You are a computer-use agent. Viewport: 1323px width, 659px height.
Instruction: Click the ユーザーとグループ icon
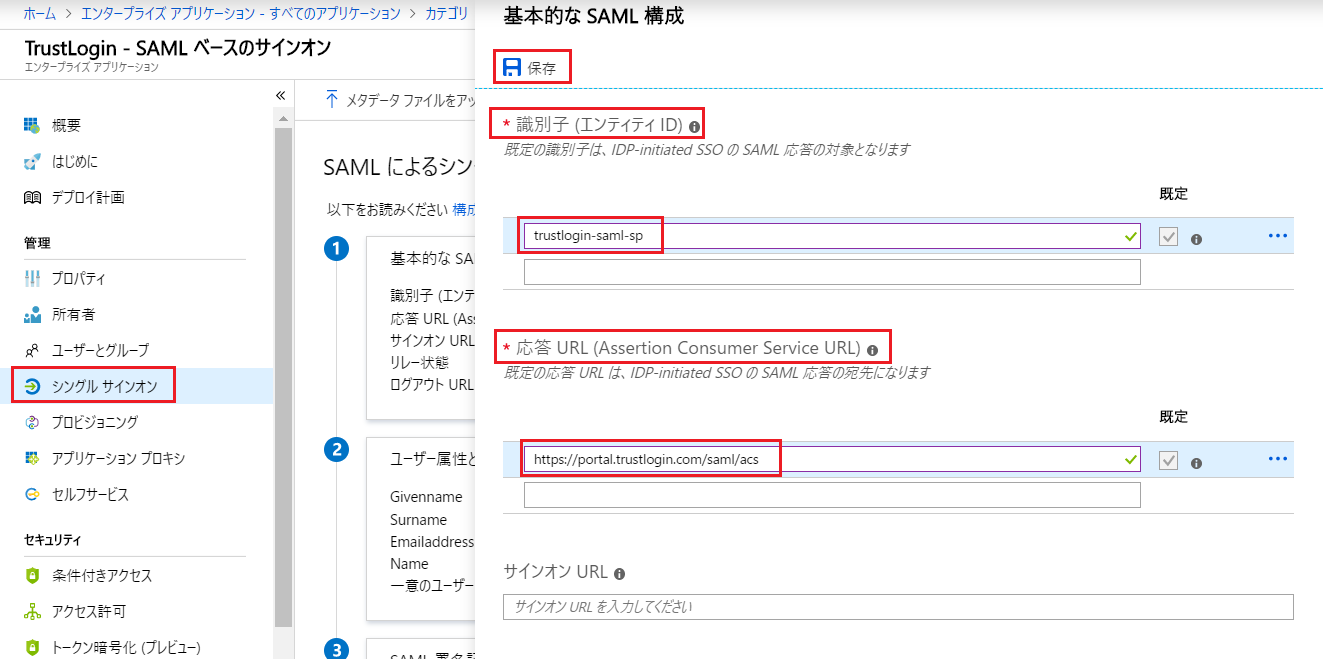pyautogui.click(x=32, y=350)
